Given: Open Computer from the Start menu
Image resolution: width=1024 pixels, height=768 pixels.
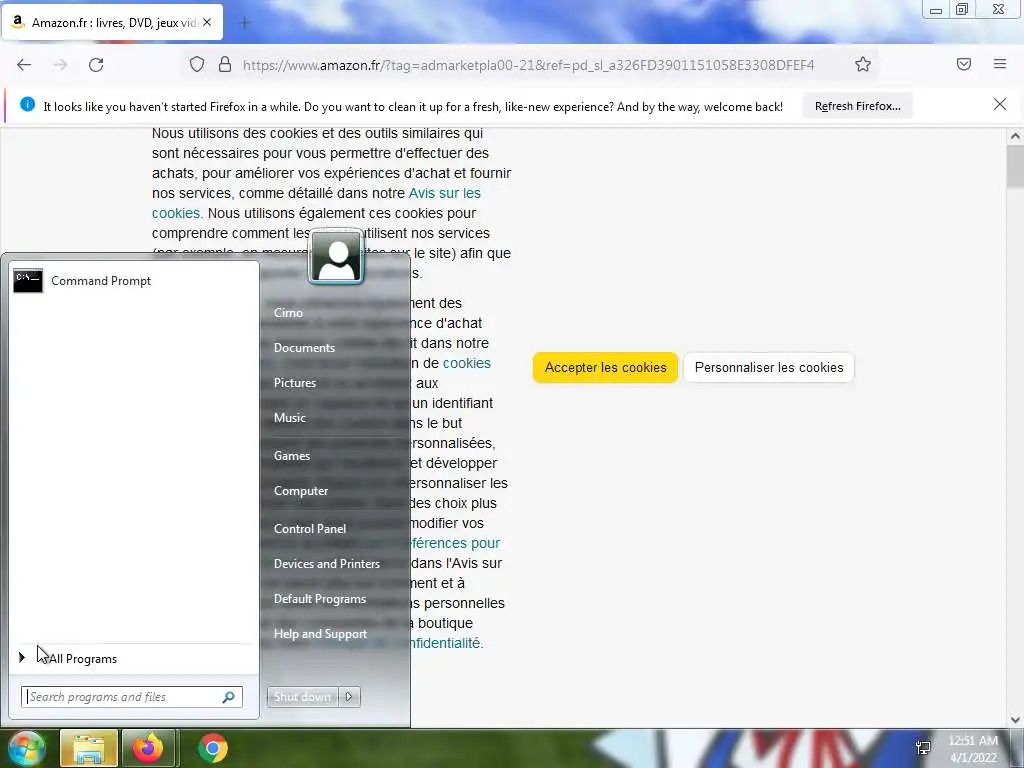Looking at the screenshot, I should click(x=300, y=491).
